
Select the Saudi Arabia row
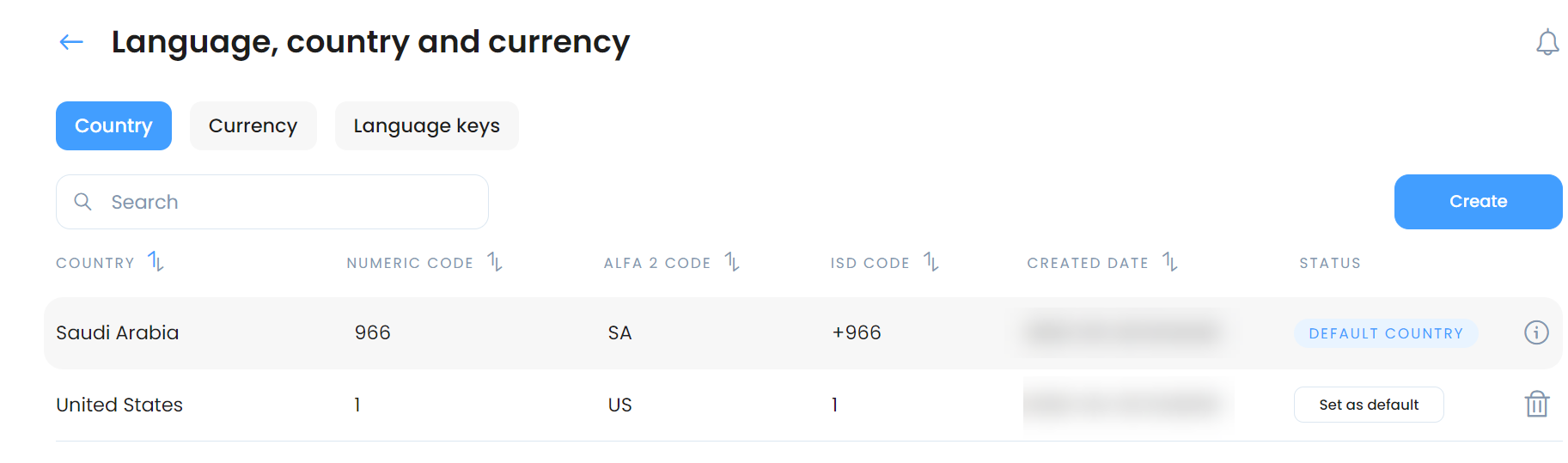pos(803,333)
